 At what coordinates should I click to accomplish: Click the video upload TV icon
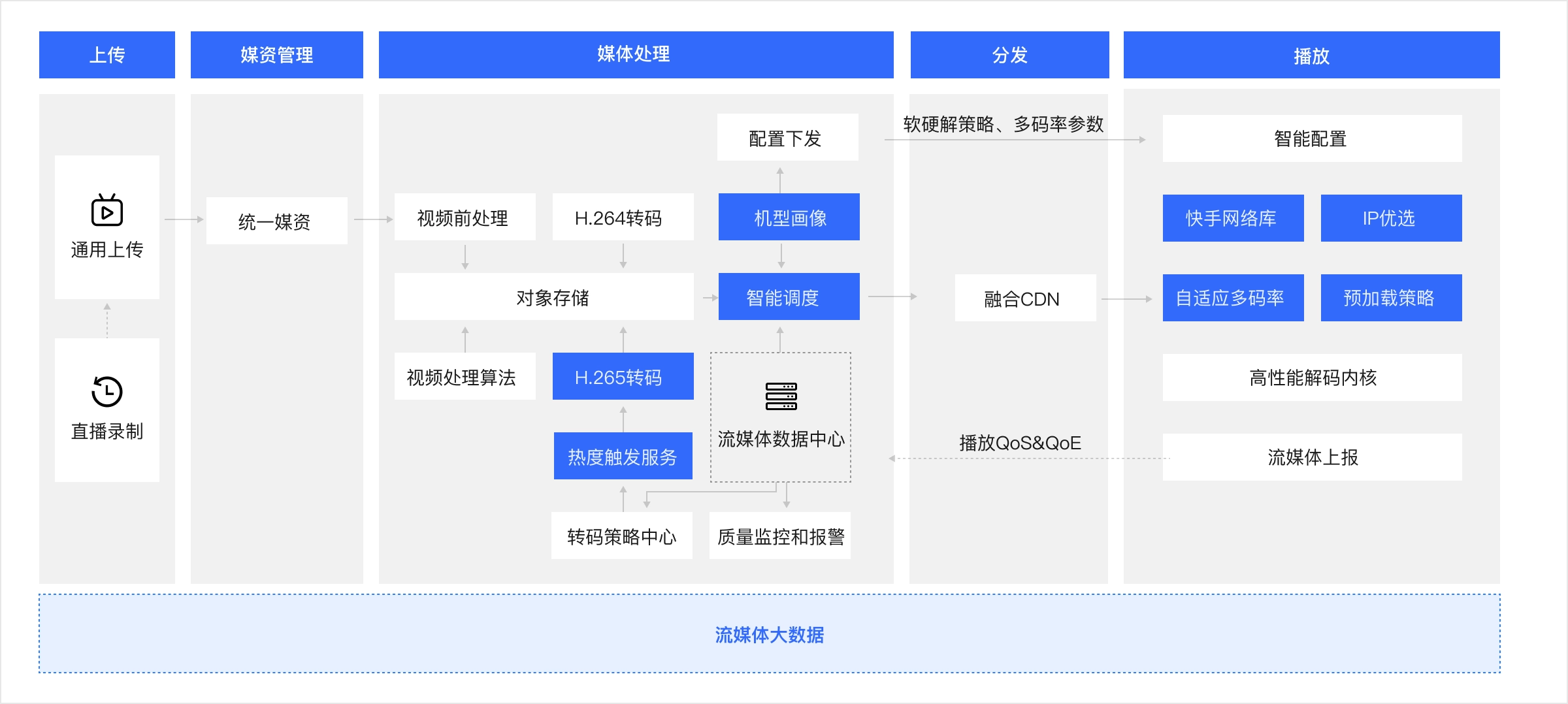click(107, 210)
